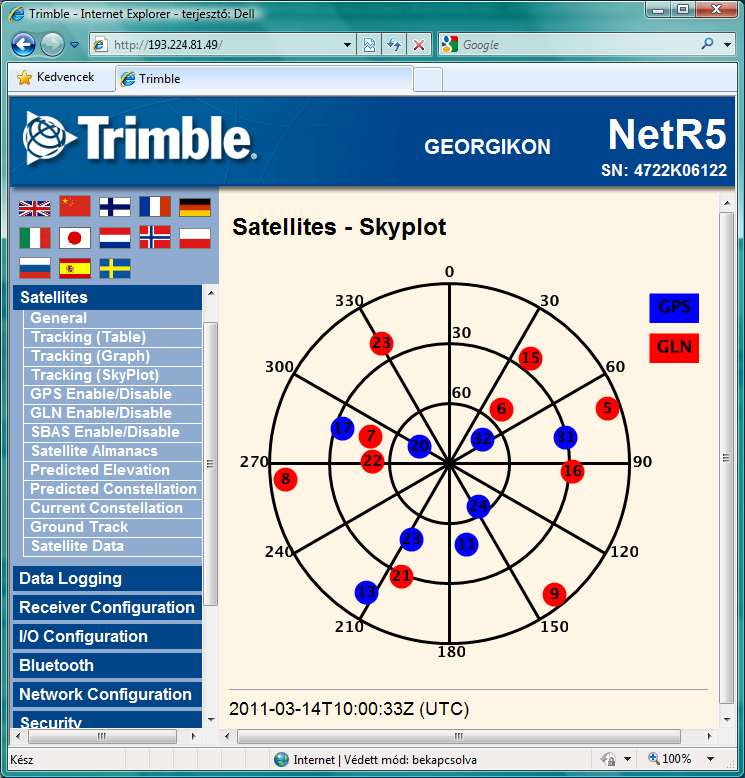Go back with the browser Back arrow
Image resolution: width=745 pixels, height=778 pixels.
(x=23, y=45)
